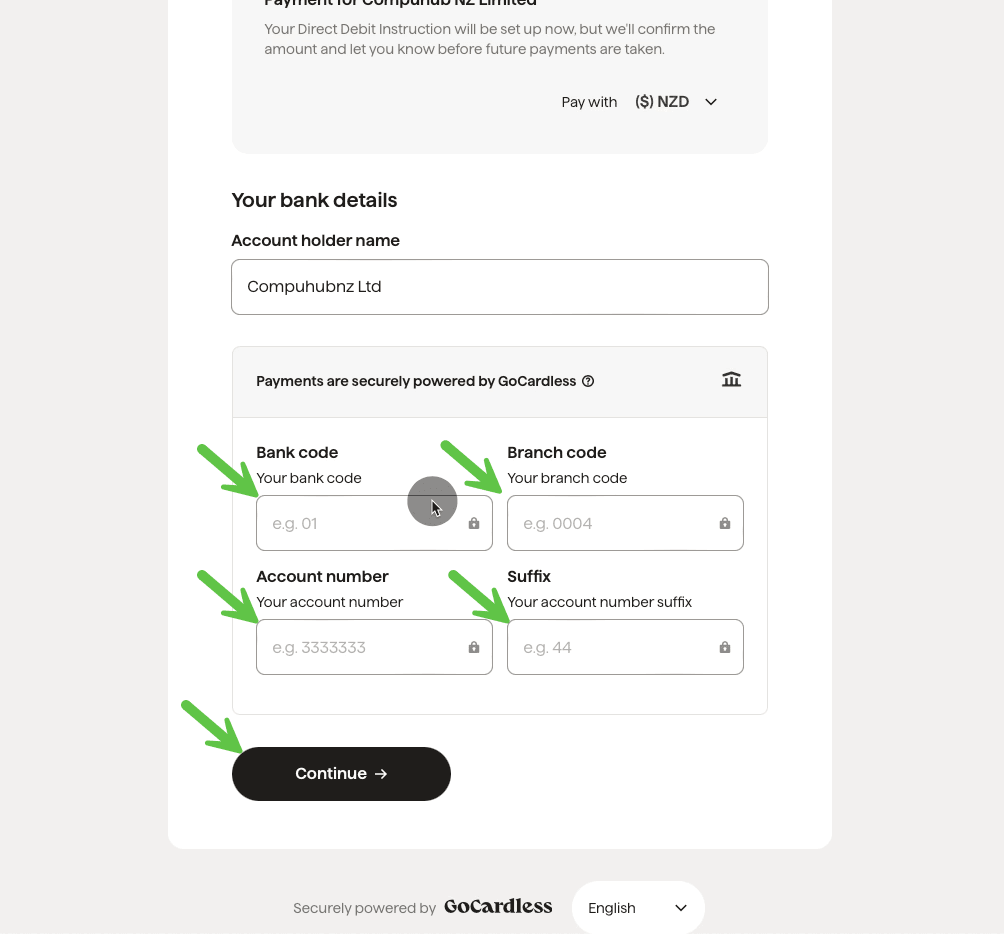The image size is (1004, 934).
Task: Click the arrow icon on Continue button
Action: coord(381,774)
